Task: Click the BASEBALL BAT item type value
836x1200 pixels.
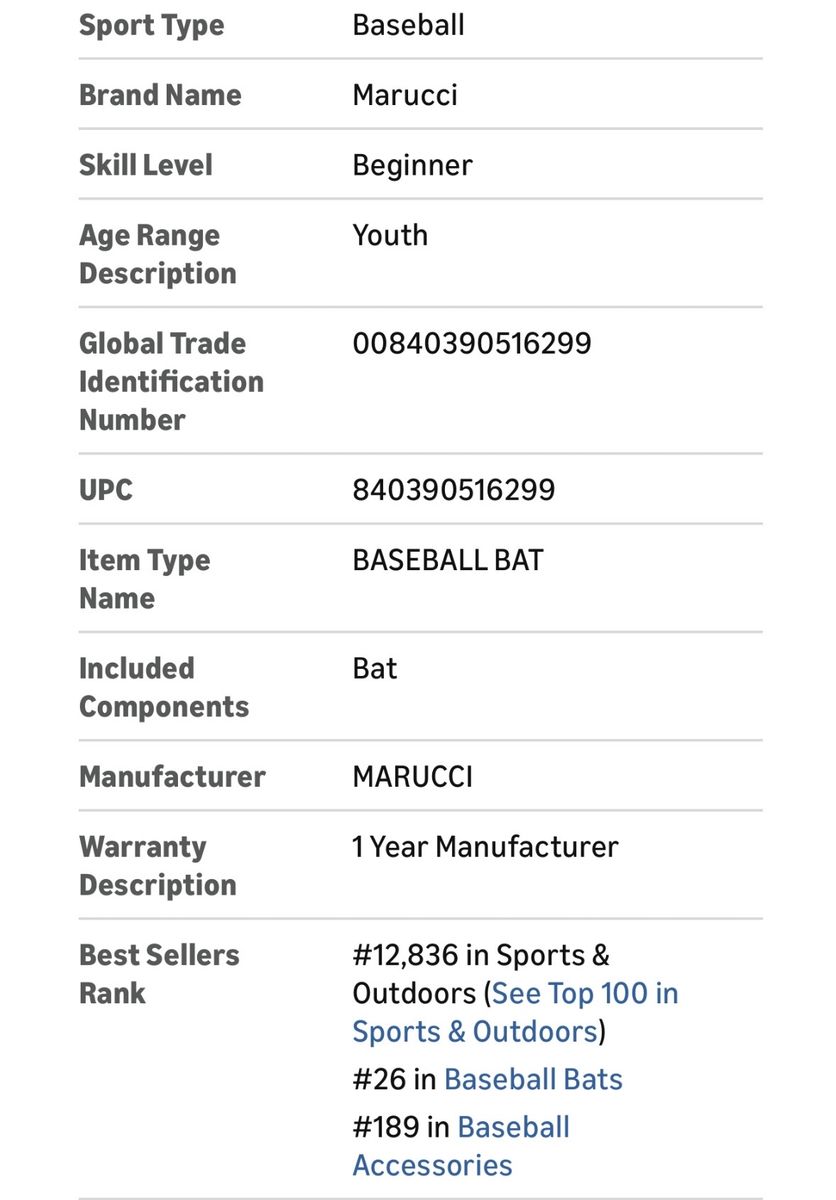Action: [x=447, y=560]
